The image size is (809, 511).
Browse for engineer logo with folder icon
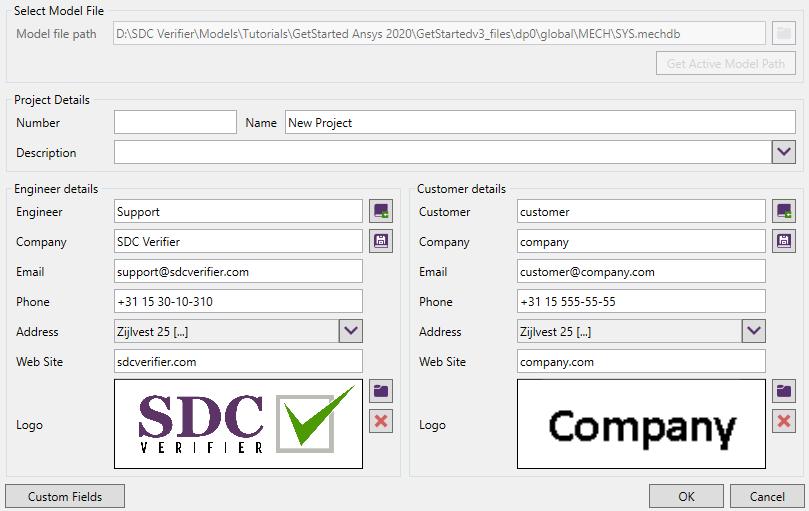tap(381, 391)
